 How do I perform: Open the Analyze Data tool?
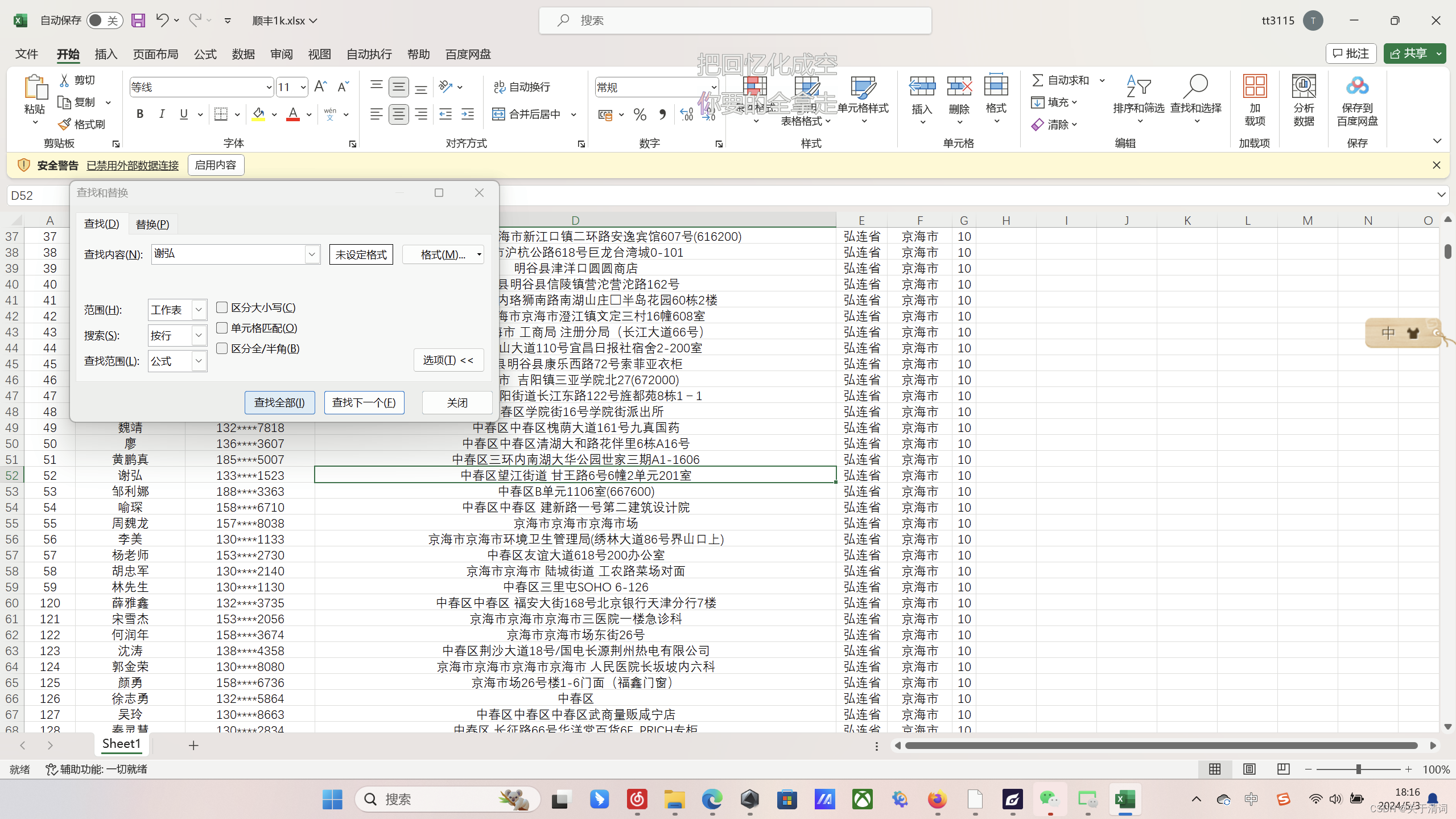(x=1304, y=91)
